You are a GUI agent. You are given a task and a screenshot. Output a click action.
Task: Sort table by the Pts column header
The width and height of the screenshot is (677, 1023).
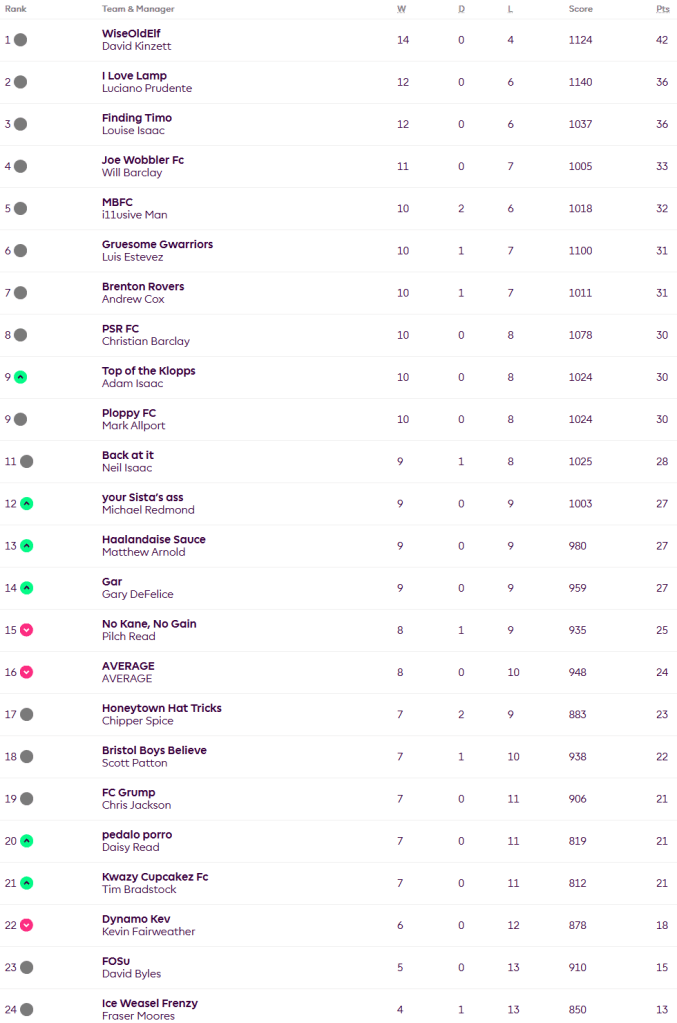(x=662, y=9)
